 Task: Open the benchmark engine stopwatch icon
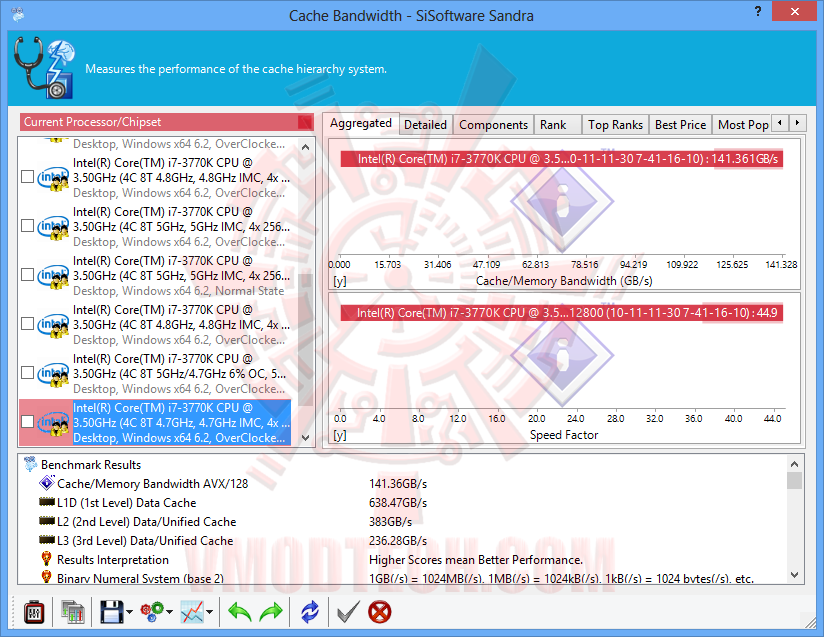click(34, 612)
